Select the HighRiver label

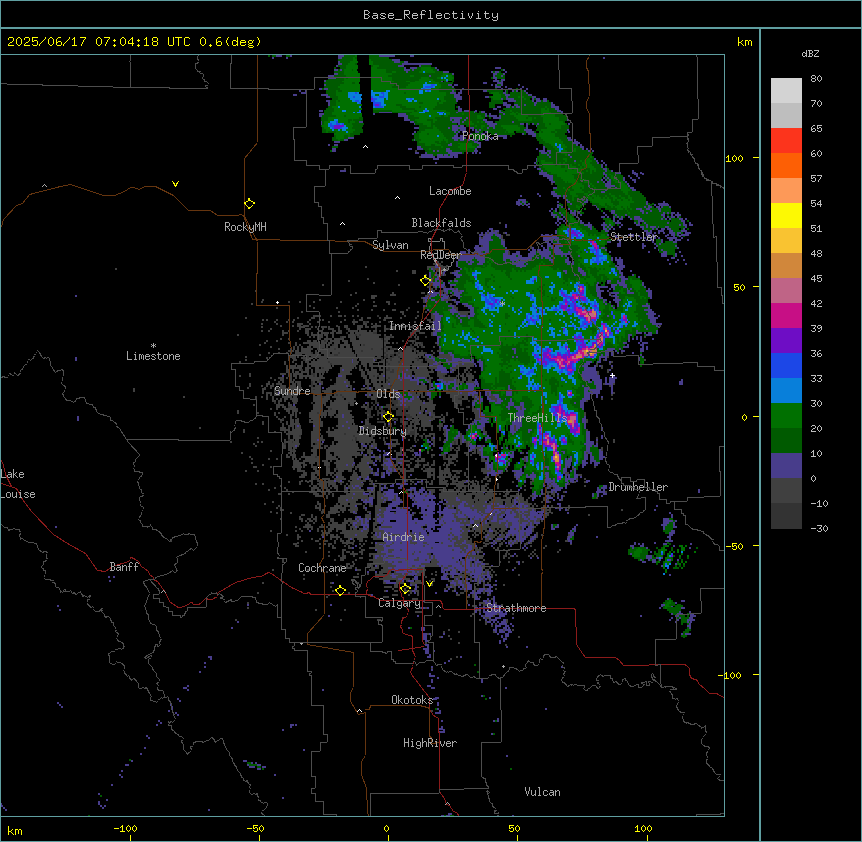[x=430, y=743]
